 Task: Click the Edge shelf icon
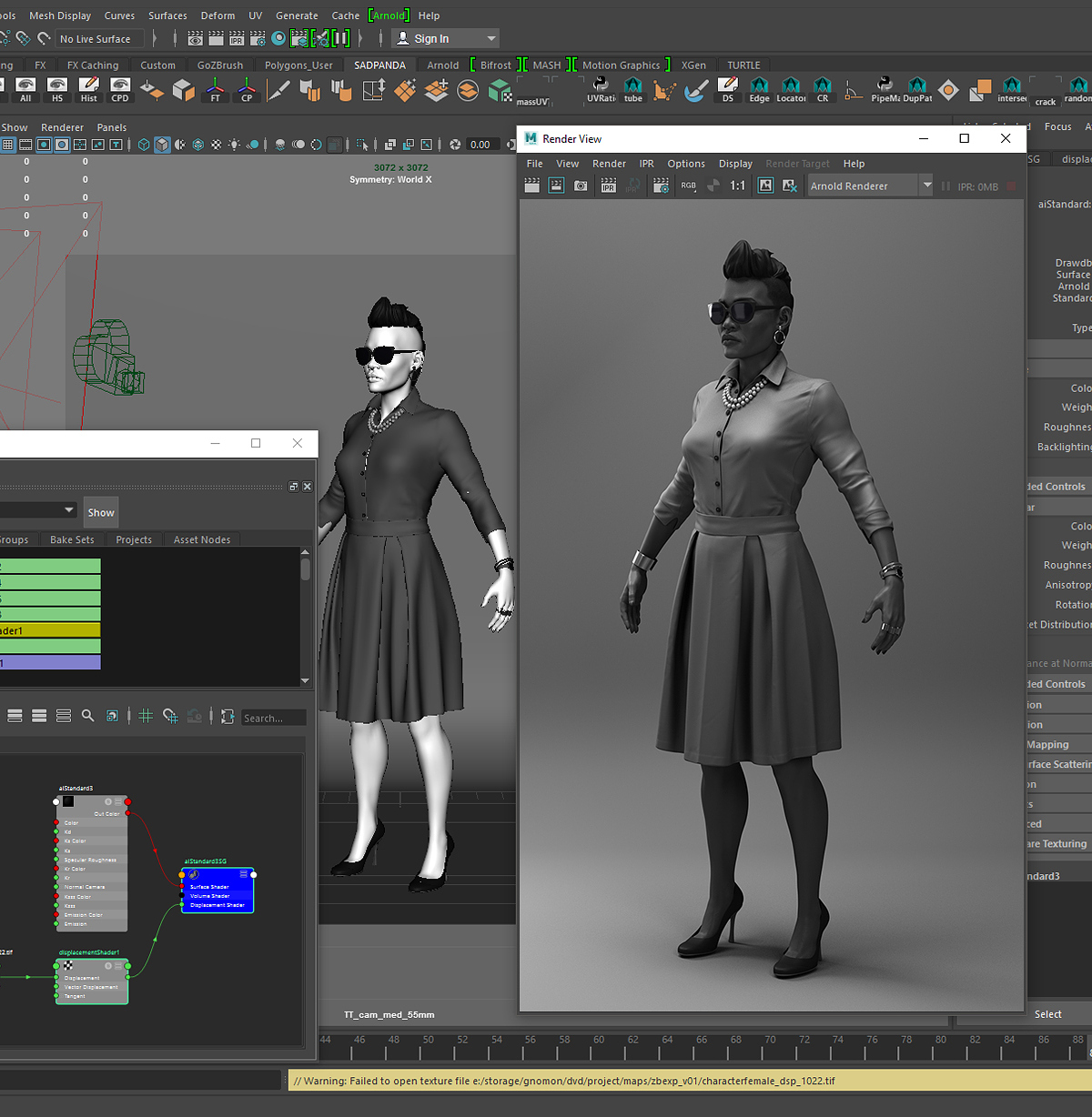pos(759,90)
